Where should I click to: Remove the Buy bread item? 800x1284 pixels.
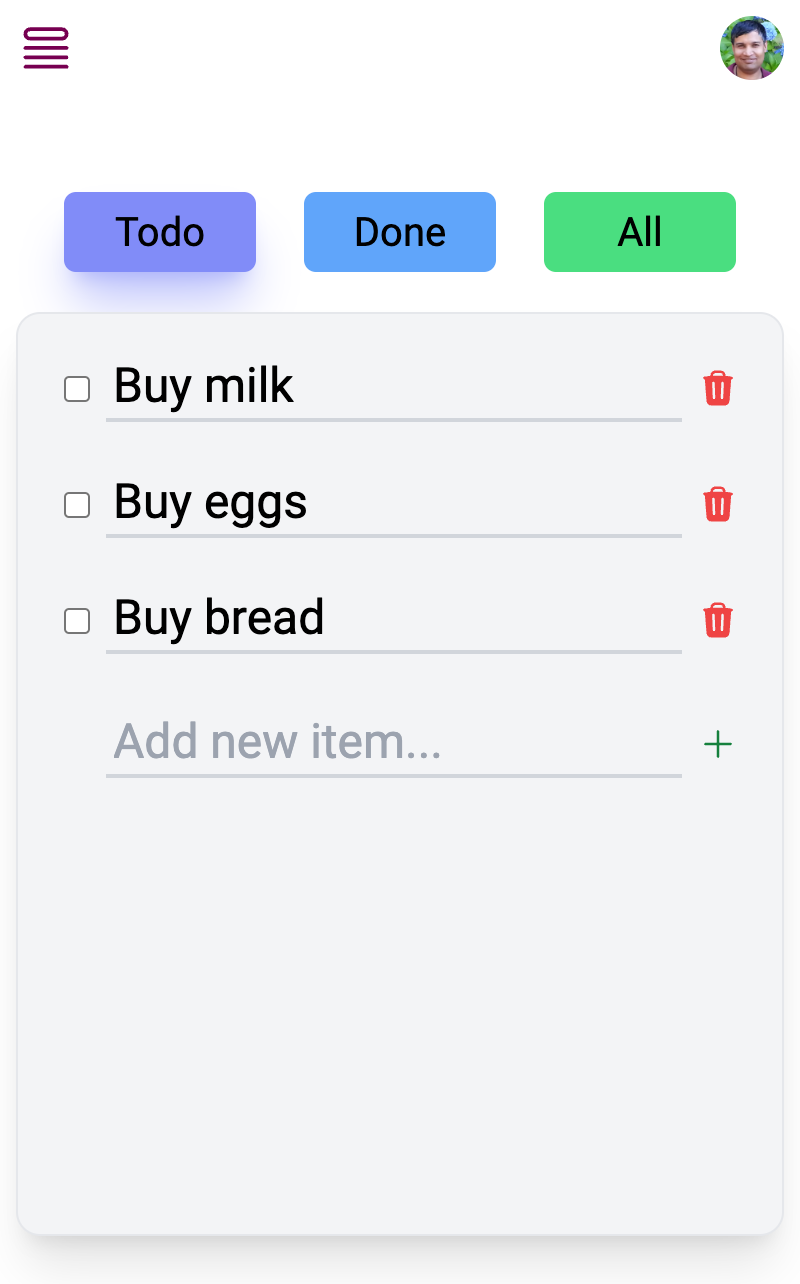tap(718, 620)
